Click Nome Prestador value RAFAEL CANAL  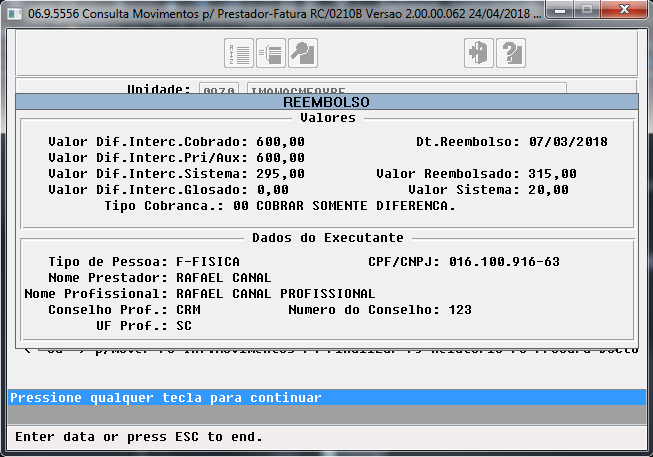[224, 277]
